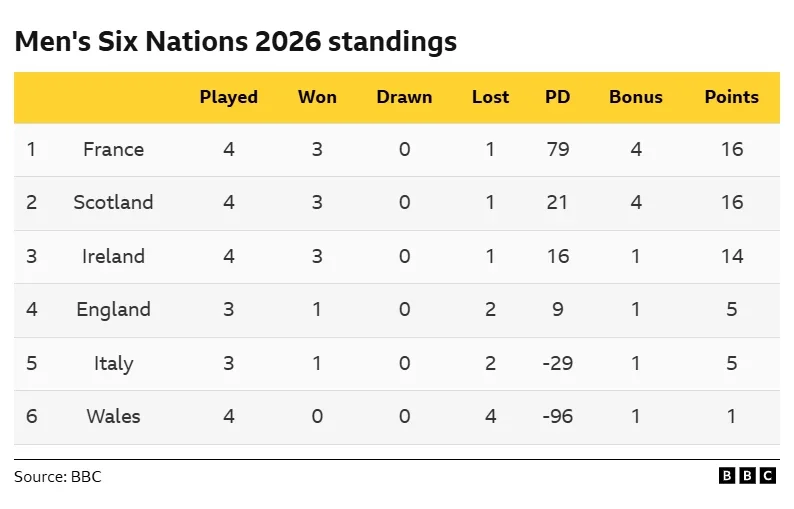Click France's points difference value 79
This screenshot has height=509, width=794.
click(557, 149)
